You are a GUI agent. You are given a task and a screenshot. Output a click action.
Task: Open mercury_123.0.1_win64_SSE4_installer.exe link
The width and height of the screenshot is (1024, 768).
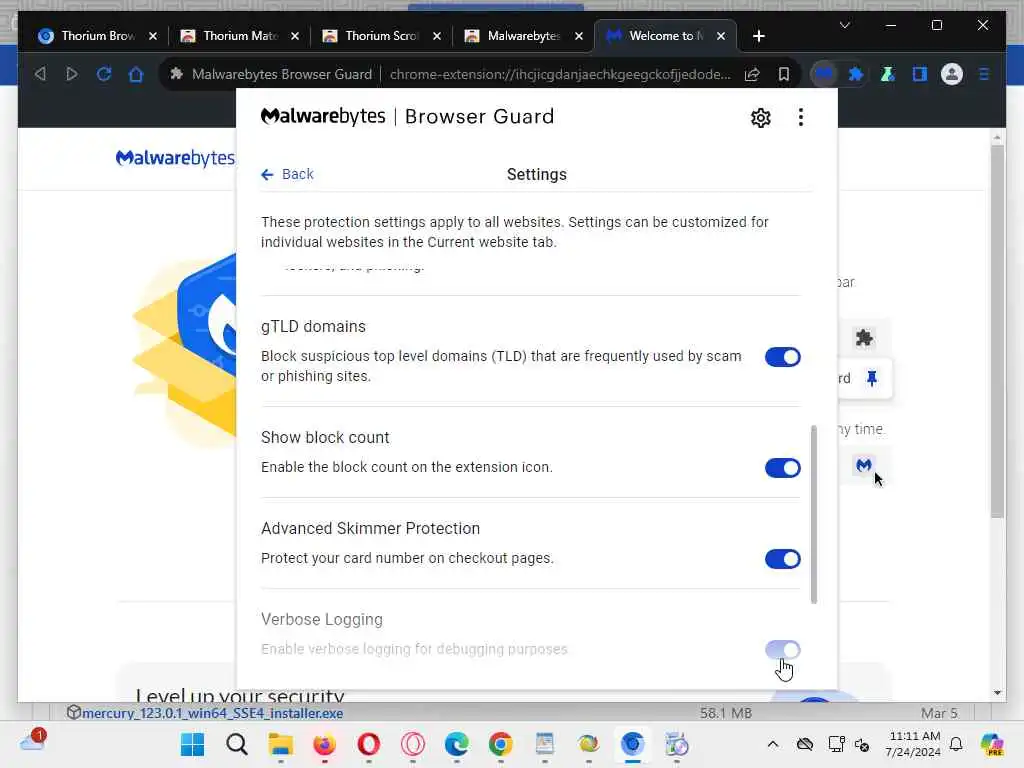(212, 713)
